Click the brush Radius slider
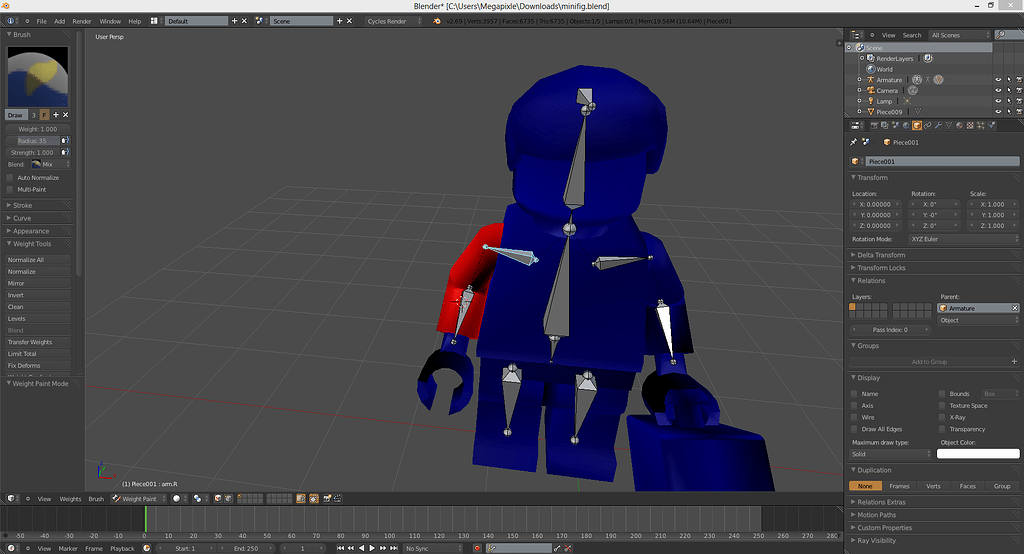Viewport: 1024px width, 554px height. [x=33, y=140]
